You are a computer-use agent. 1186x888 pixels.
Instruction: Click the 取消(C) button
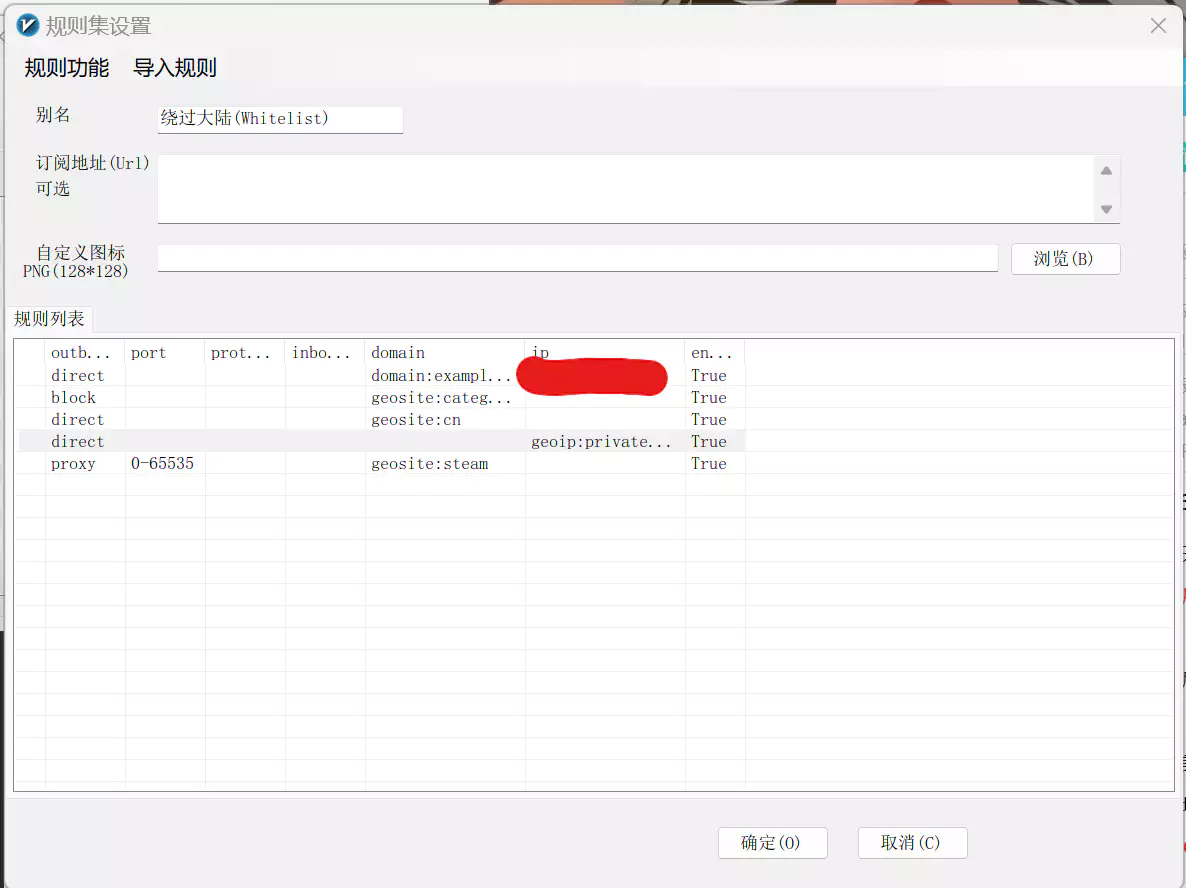912,843
